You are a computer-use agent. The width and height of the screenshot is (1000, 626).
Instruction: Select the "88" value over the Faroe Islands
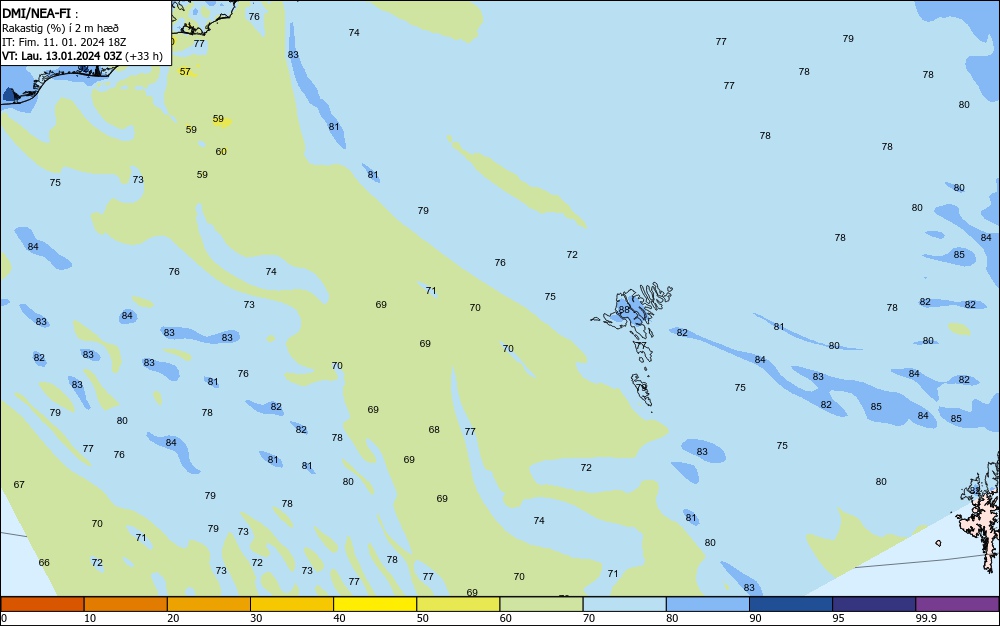coord(624,310)
